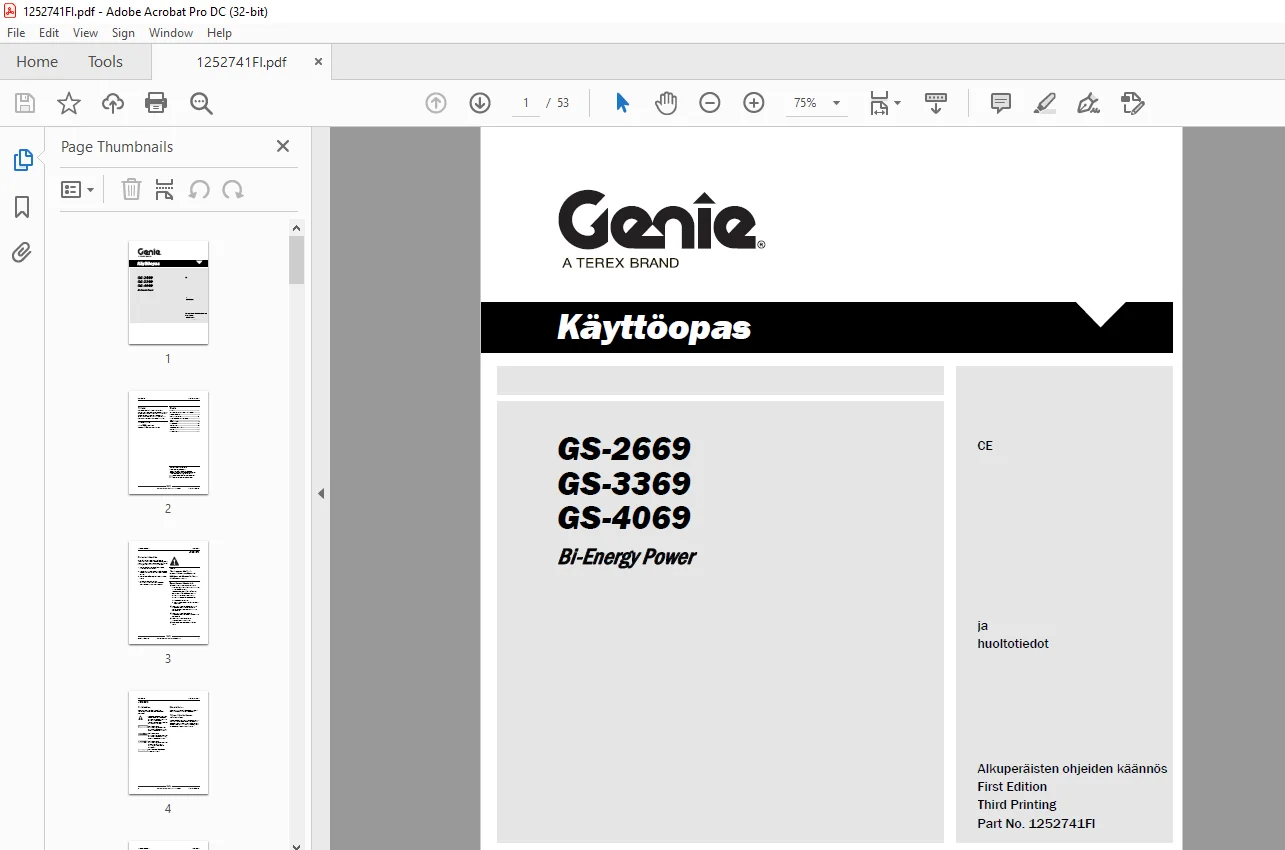Image resolution: width=1285 pixels, height=850 pixels.
Task: Select the 1252741FI.pdf document tab
Action: pos(241,62)
